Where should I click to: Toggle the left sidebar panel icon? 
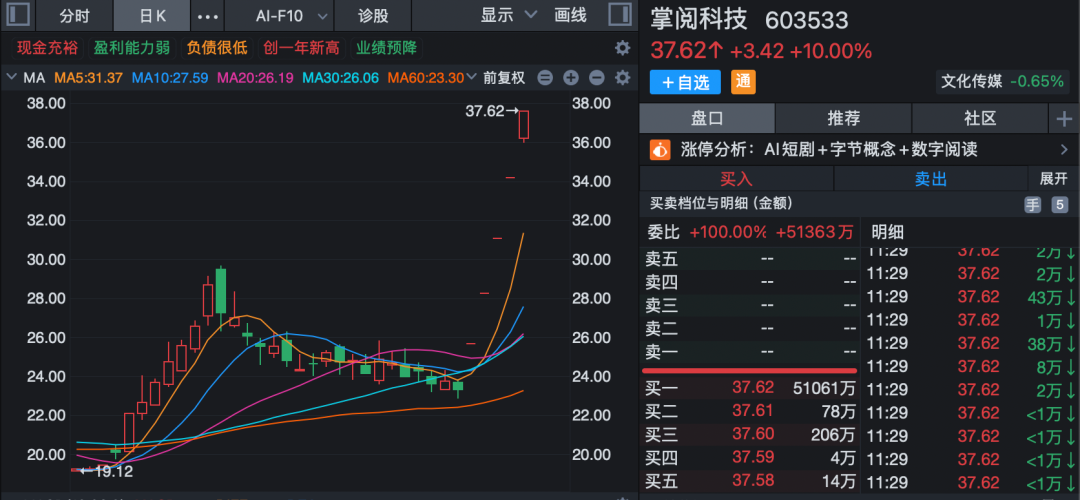pyautogui.click(x=20, y=15)
